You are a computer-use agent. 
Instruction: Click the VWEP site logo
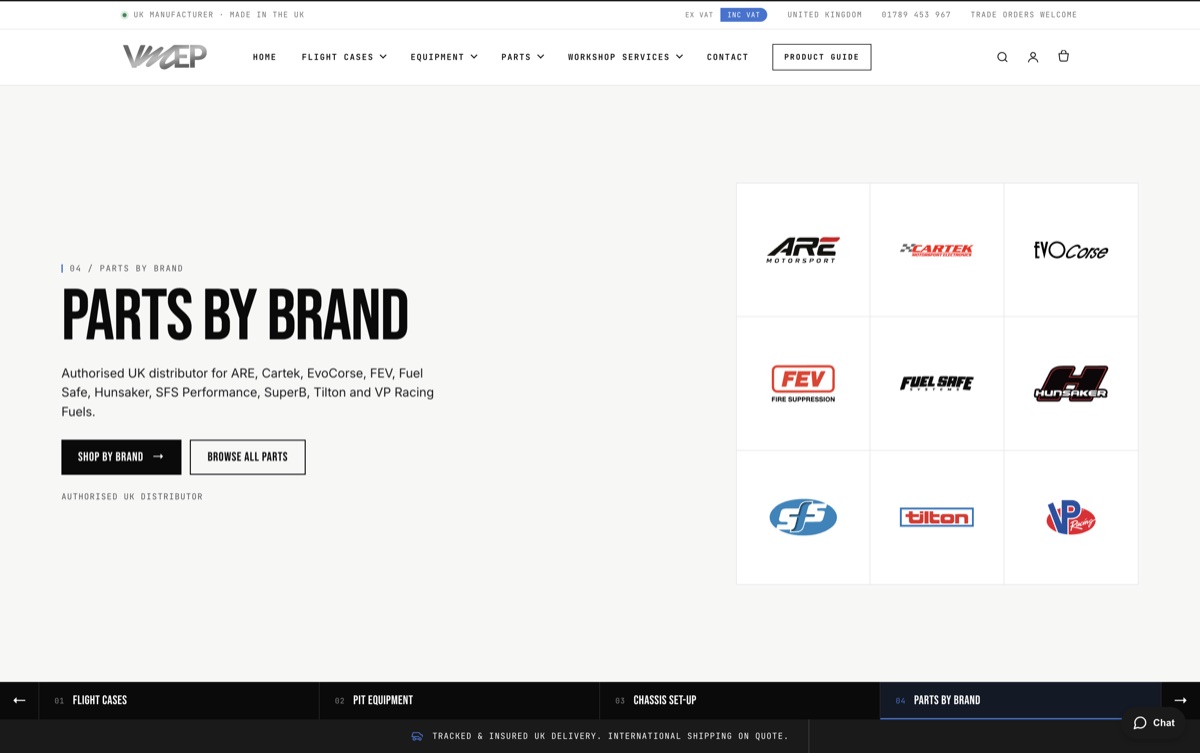(x=165, y=57)
